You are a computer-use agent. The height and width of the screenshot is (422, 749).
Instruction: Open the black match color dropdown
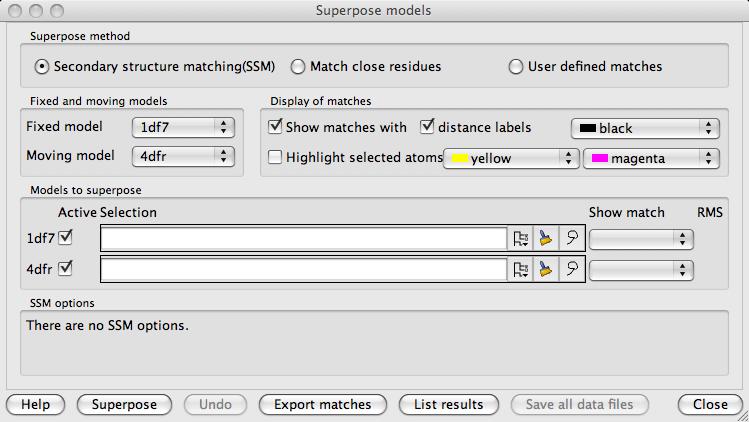[x=645, y=129]
